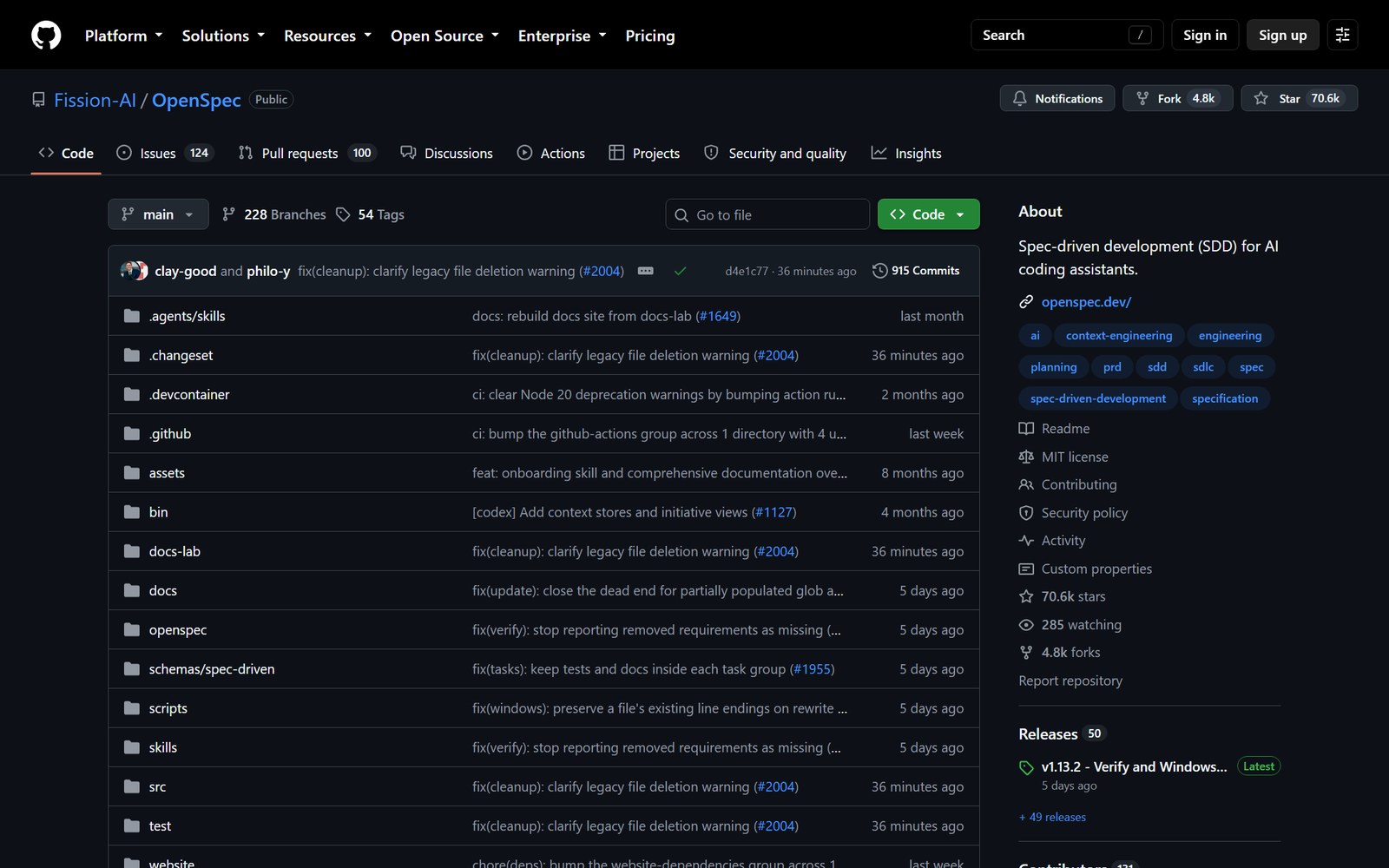Switch to the Pull requests tab

[306, 153]
